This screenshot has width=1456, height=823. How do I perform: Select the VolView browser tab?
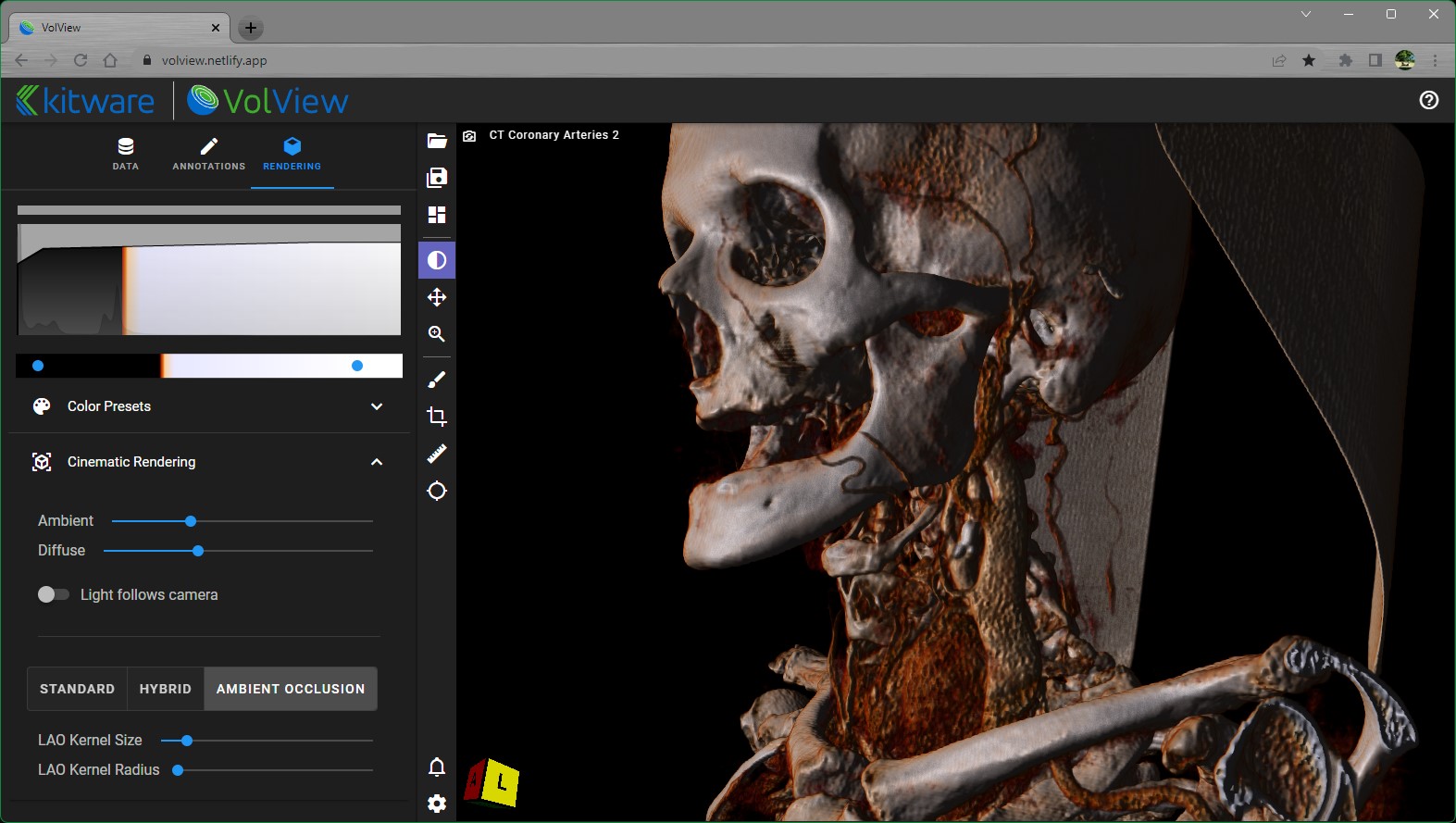pyautogui.click(x=119, y=28)
